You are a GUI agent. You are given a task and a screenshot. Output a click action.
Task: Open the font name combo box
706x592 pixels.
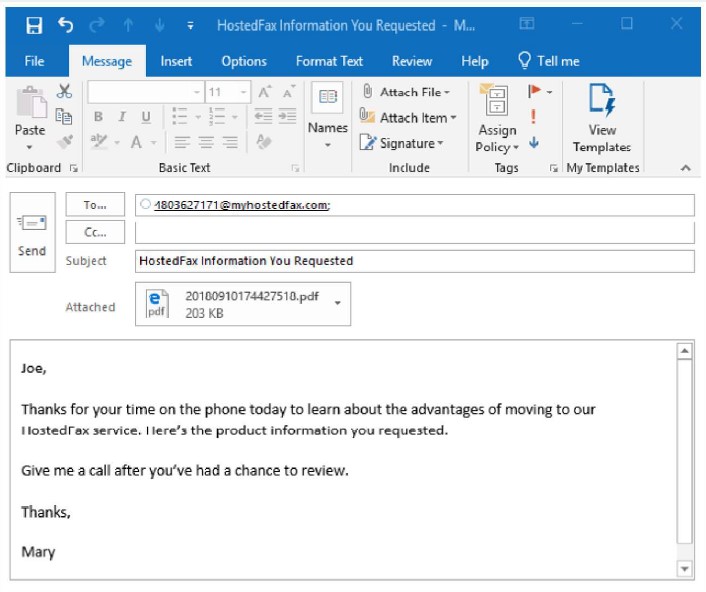146,92
